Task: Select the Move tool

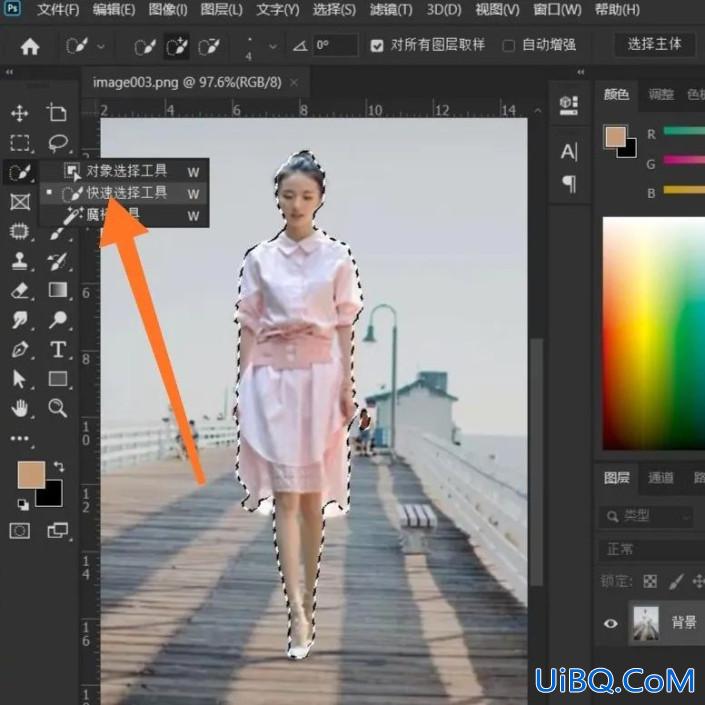Action: 19,113
